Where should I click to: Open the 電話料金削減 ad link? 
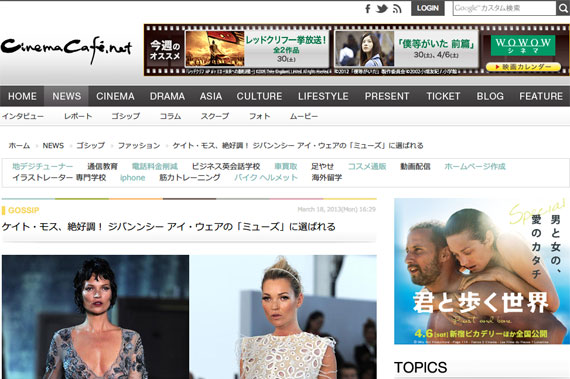[154, 166]
